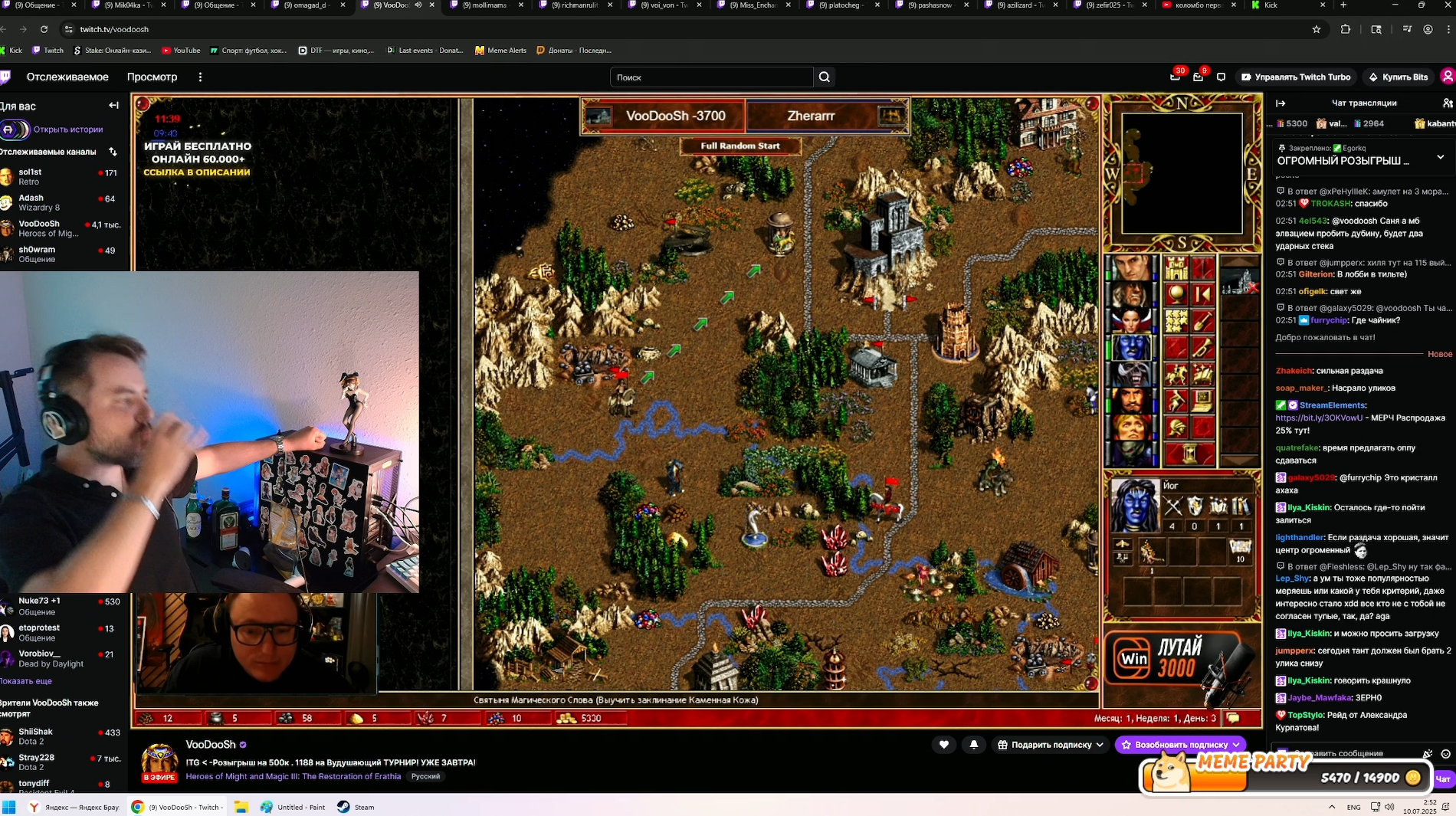Open Stray228 recommended channel

pos(61,762)
